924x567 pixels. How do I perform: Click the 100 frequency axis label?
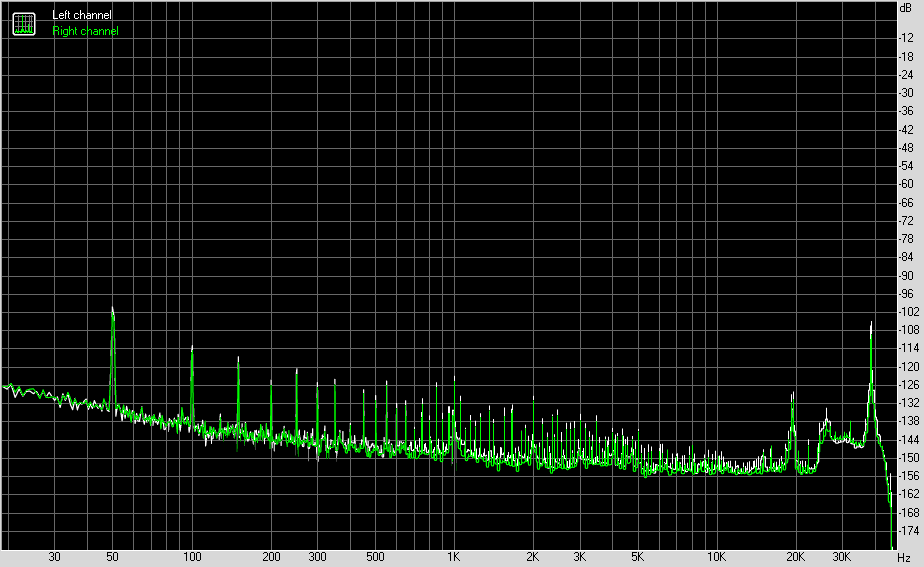coord(192,557)
